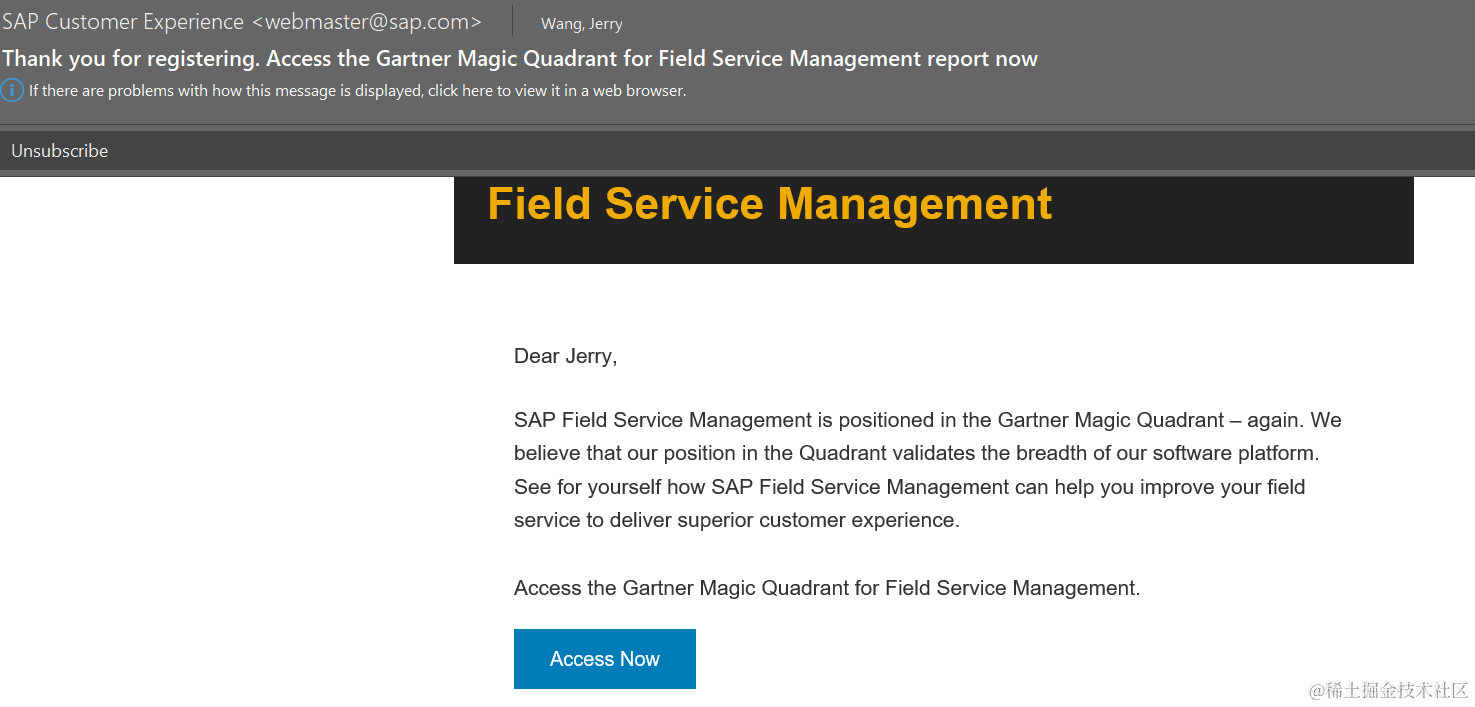This screenshot has width=1475, height=707.
Task: Click the blue info icon in the header
Action: (12, 91)
